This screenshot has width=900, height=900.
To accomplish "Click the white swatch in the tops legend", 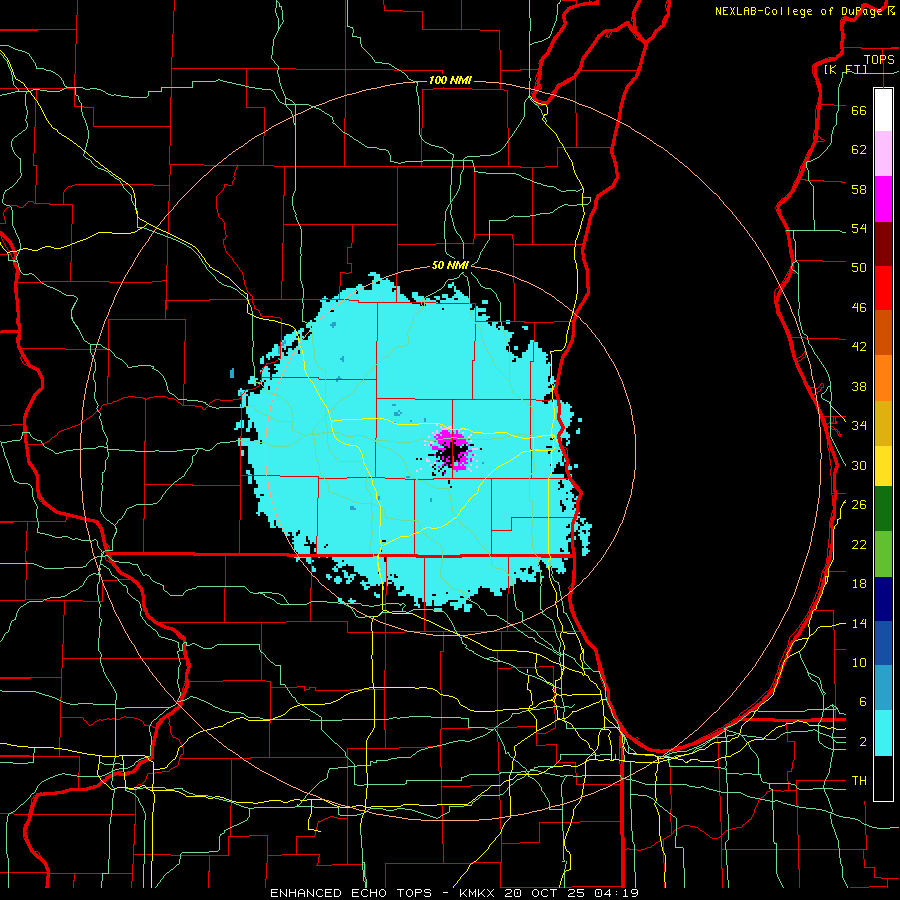I will tap(883, 110).
